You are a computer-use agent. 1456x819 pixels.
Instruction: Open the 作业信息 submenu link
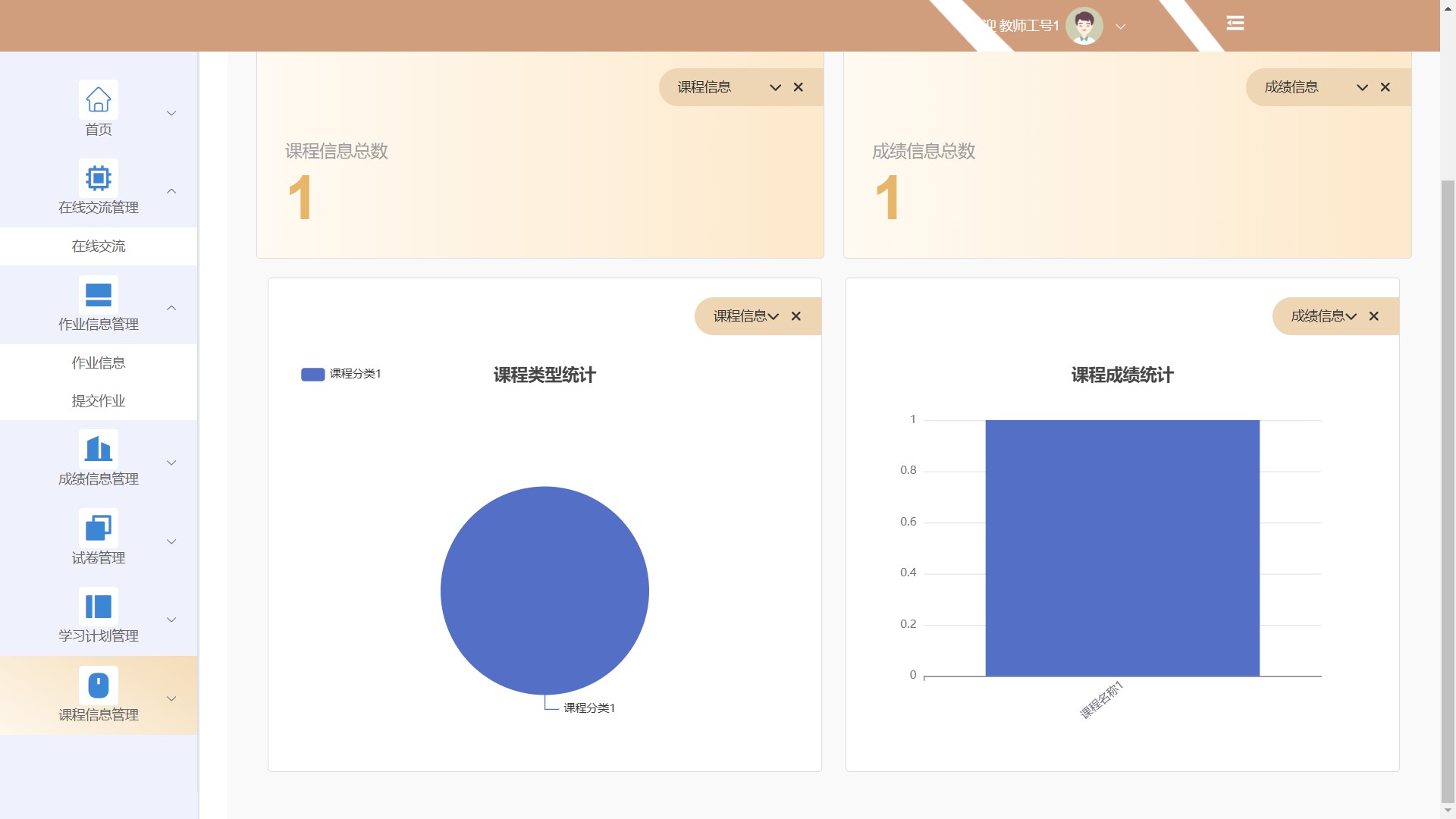(99, 362)
